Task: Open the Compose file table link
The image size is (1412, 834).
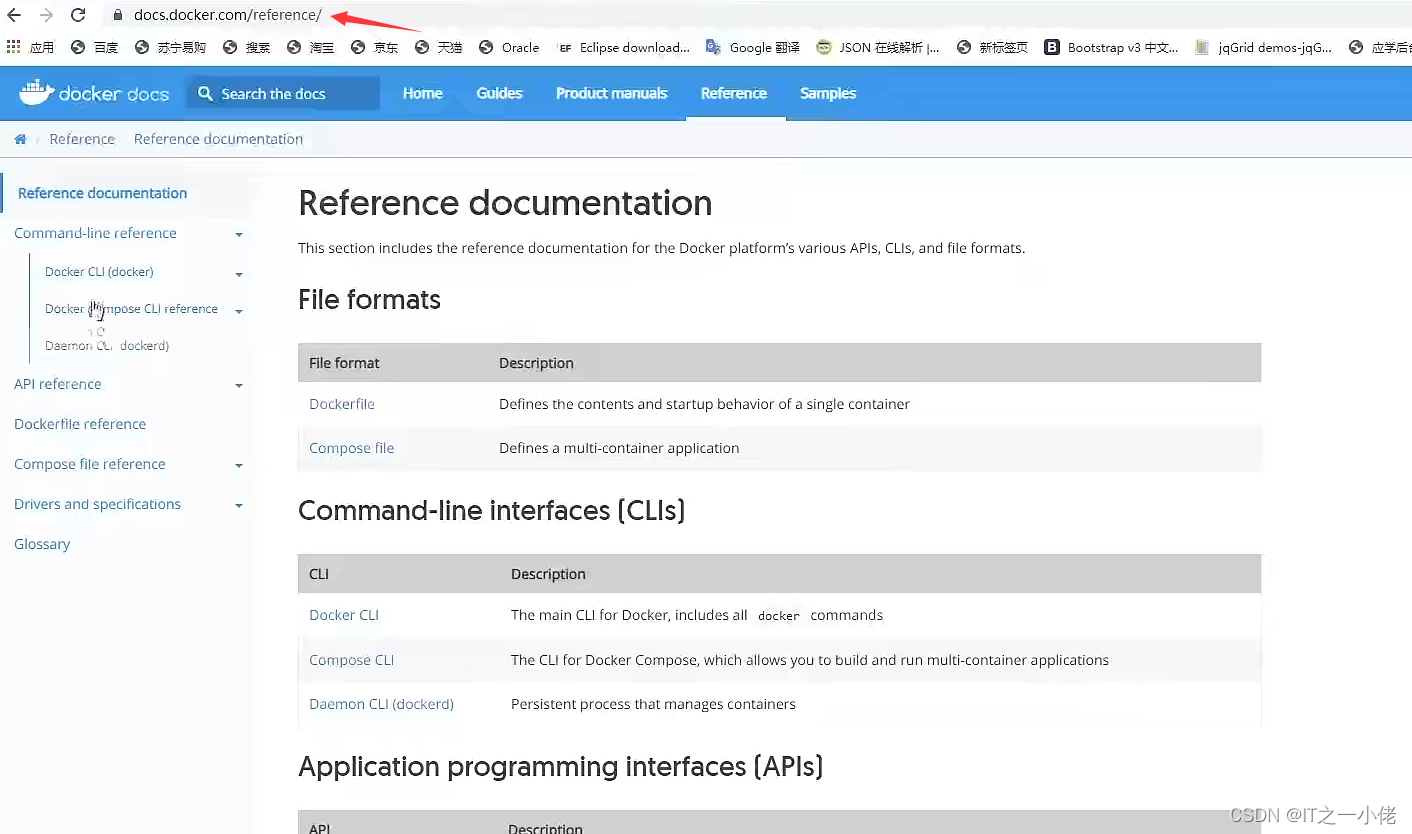Action: [x=351, y=448]
